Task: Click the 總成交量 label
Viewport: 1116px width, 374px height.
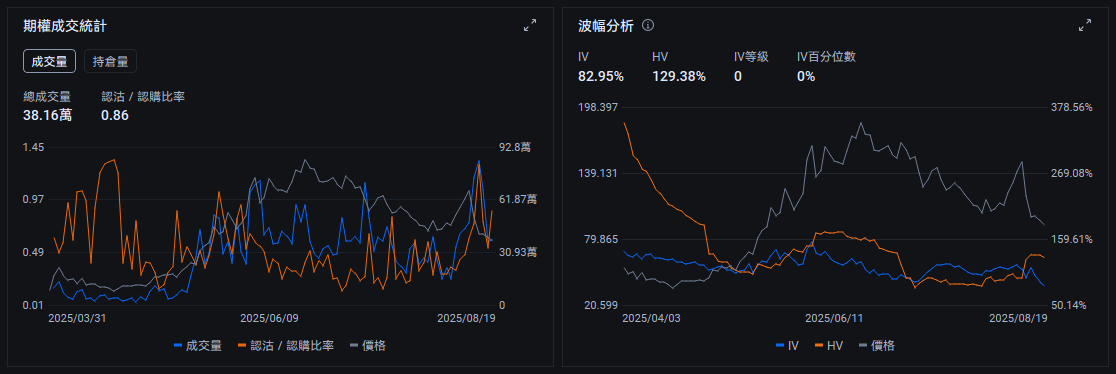Action: tap(46, 96)
